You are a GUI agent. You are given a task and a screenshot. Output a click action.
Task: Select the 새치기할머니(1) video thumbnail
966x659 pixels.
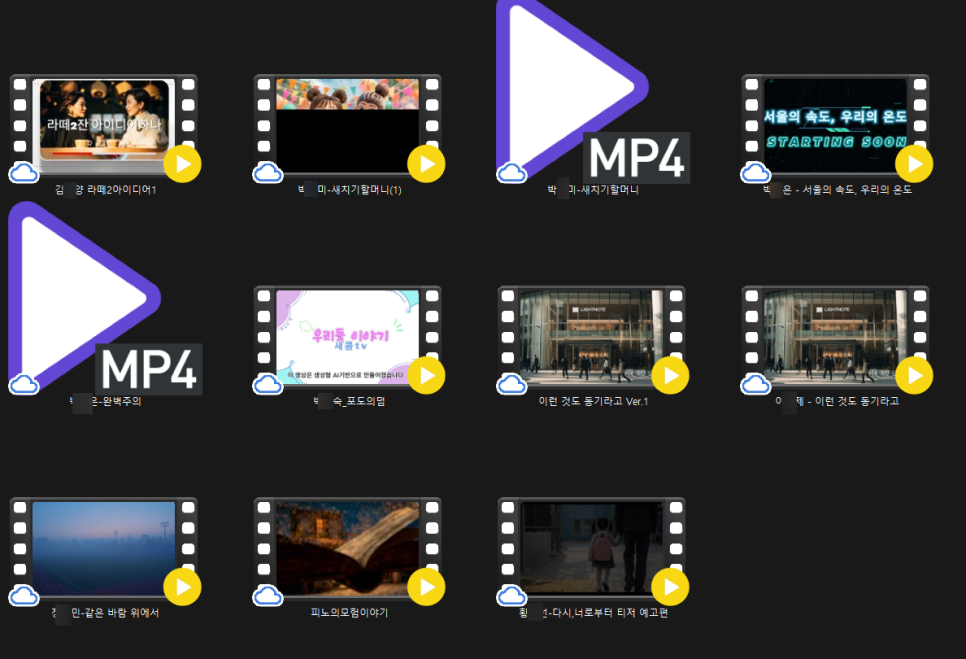pyautogui.click(x=347, y=125)
